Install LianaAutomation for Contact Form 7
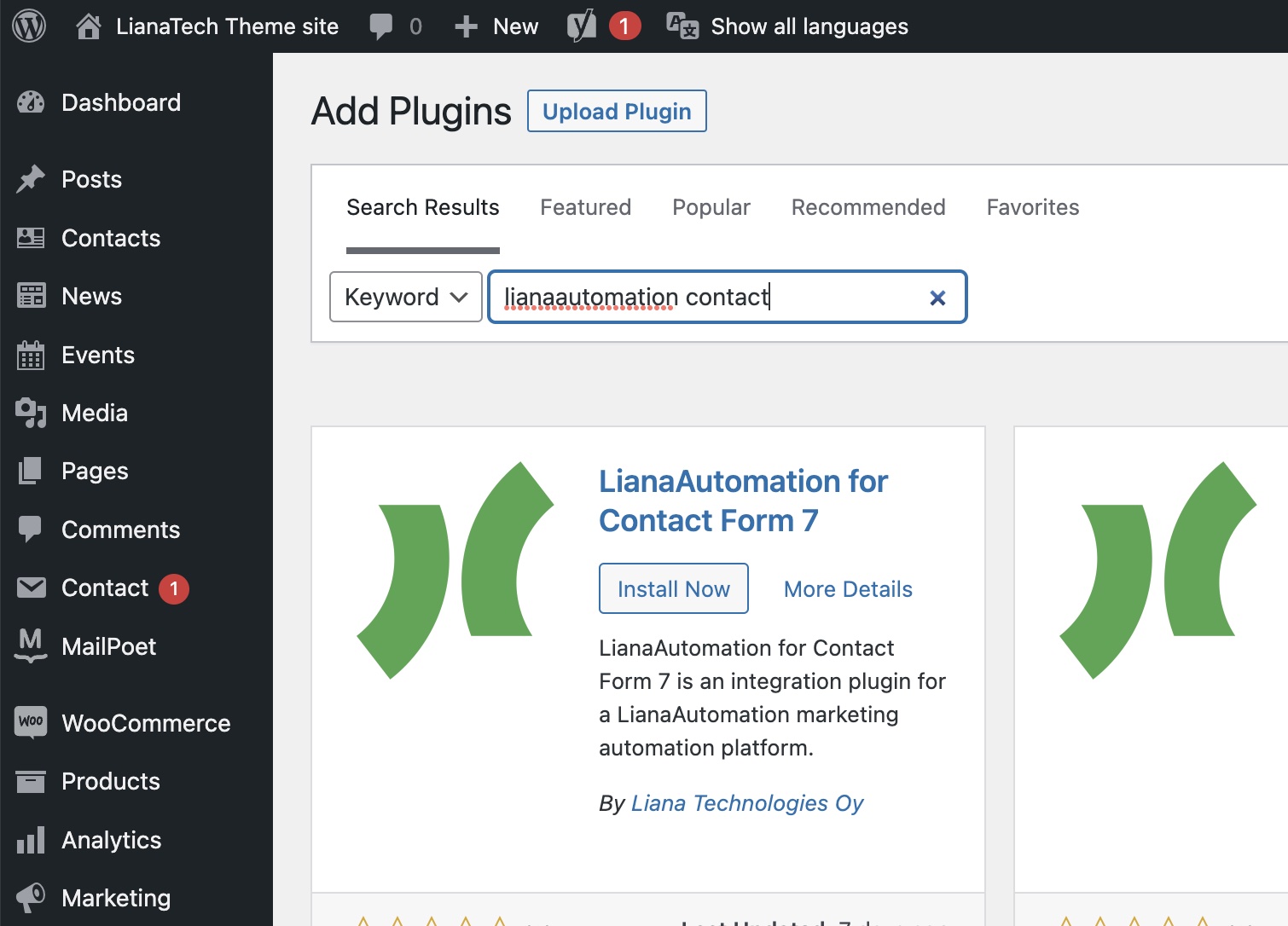The width and height of the screenshot is (1288, 926). pyautogui.click(x=673, y=589)
